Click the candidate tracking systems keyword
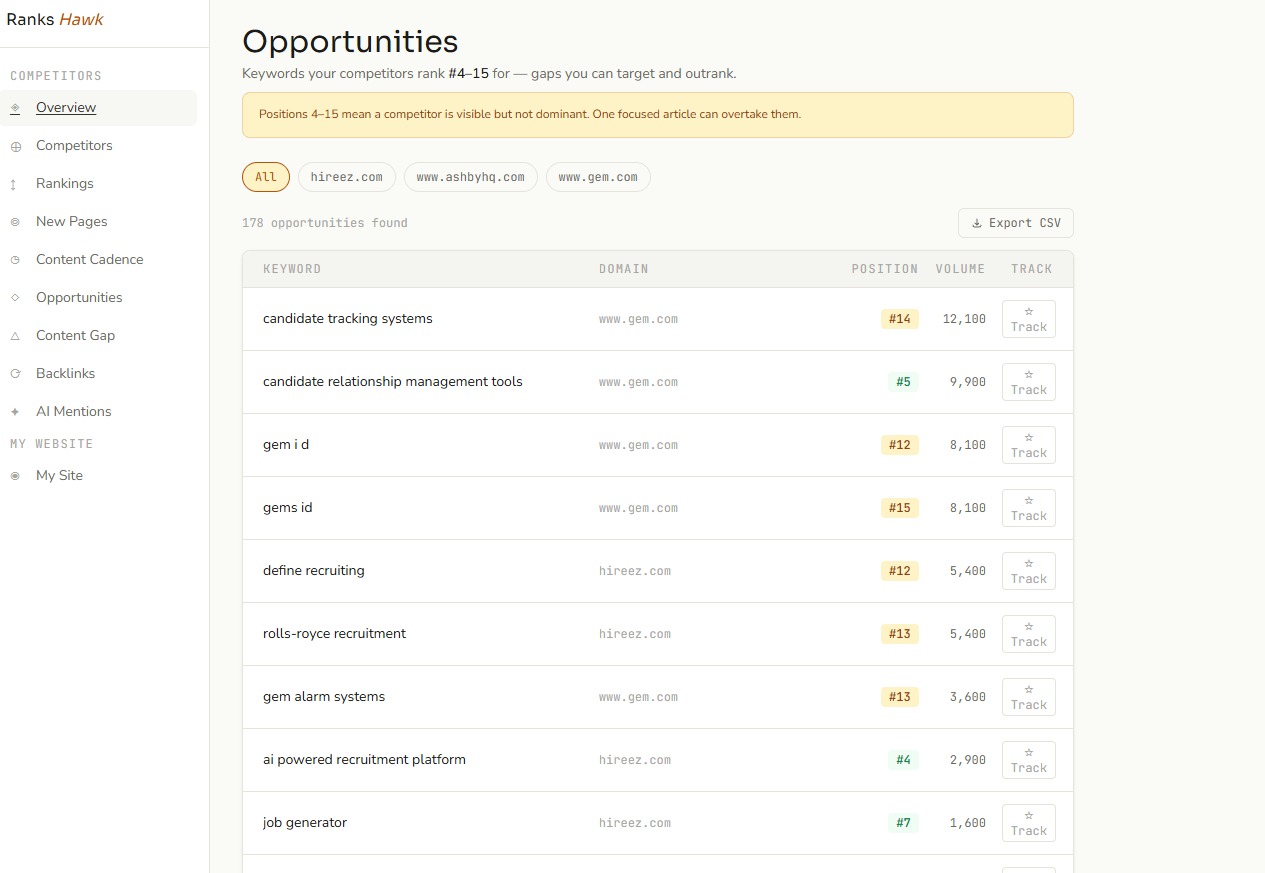 pyautogui.click(x=348, y=319)
